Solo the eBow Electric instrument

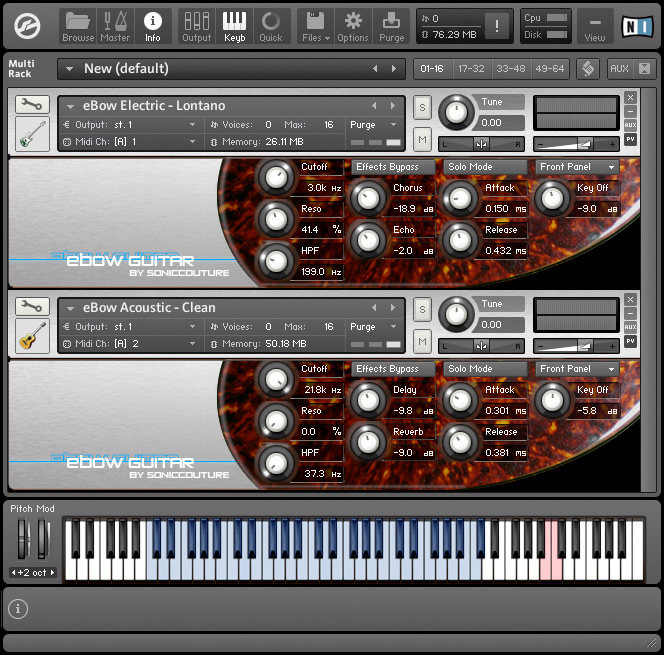coord(422,108)
